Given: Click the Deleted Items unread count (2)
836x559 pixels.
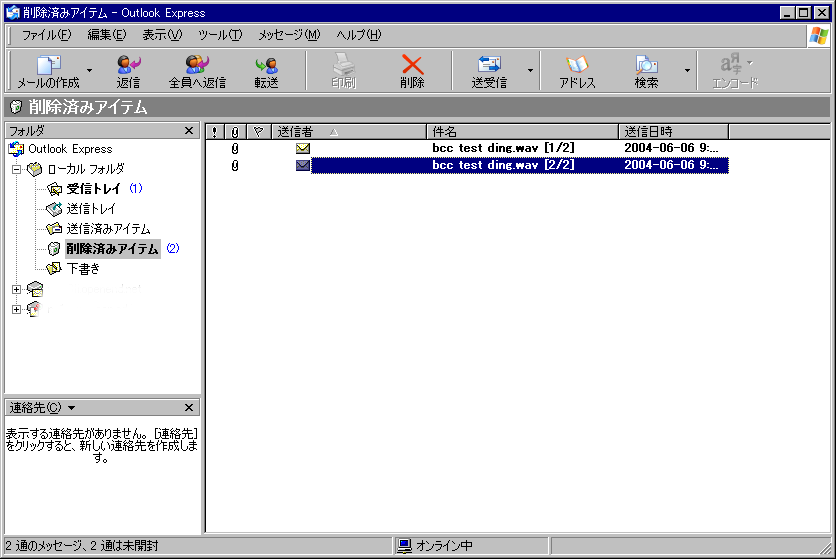Looking at the screenshot, I should (173, 248).
